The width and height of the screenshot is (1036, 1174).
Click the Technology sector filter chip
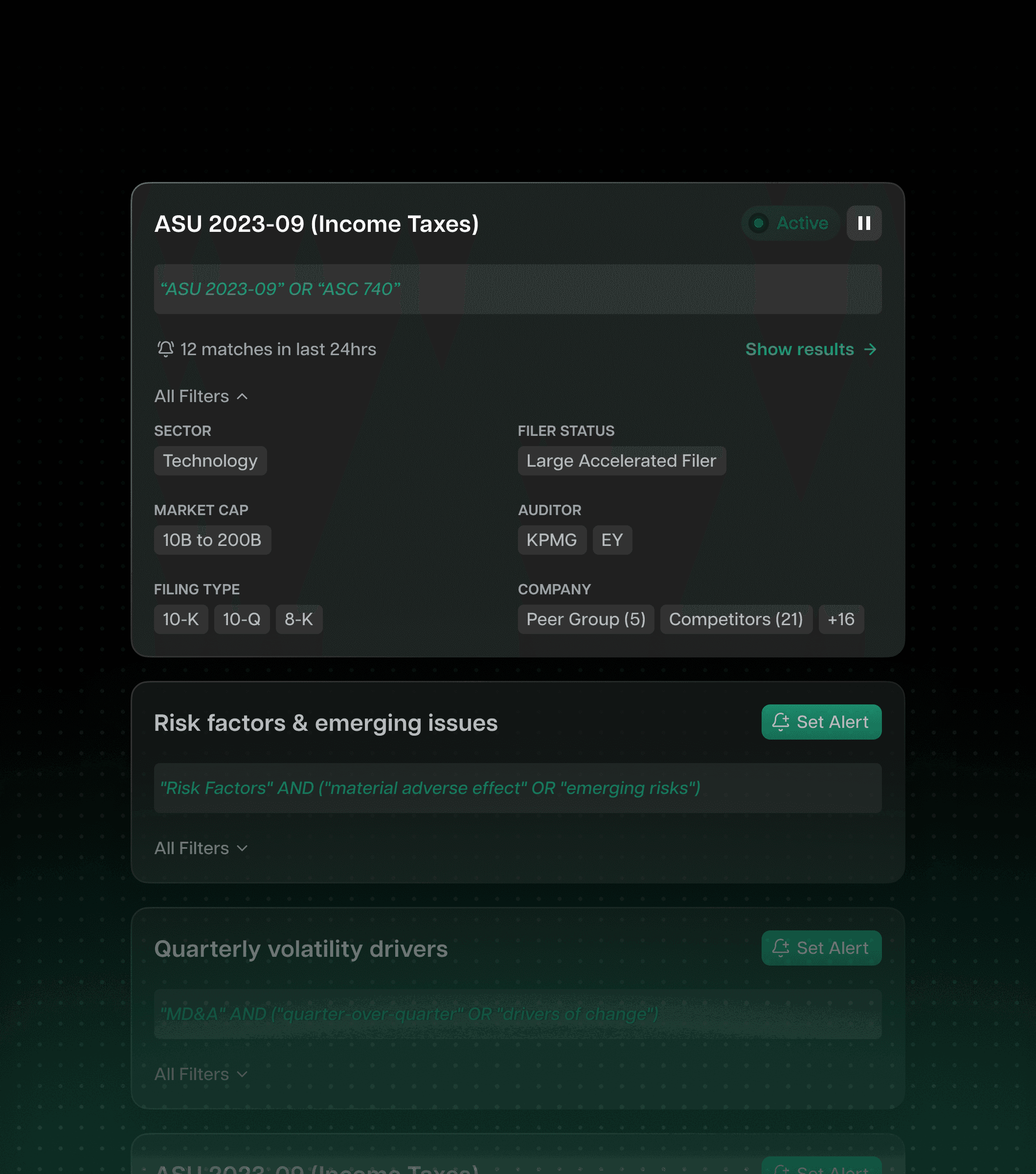point(210,461)
